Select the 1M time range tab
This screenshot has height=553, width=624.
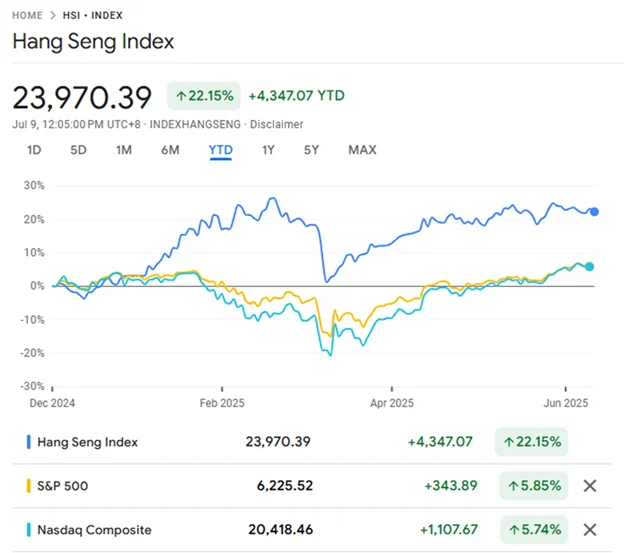124,150
